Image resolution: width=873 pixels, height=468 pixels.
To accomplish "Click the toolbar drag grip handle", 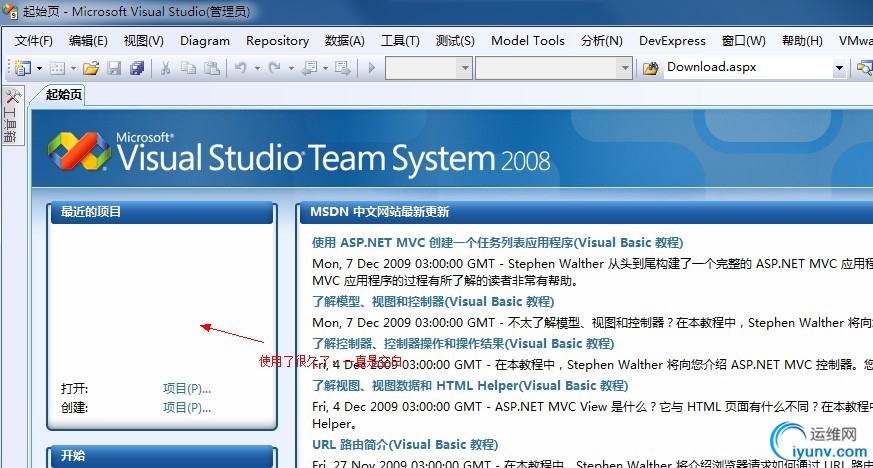I will point(8,68).
